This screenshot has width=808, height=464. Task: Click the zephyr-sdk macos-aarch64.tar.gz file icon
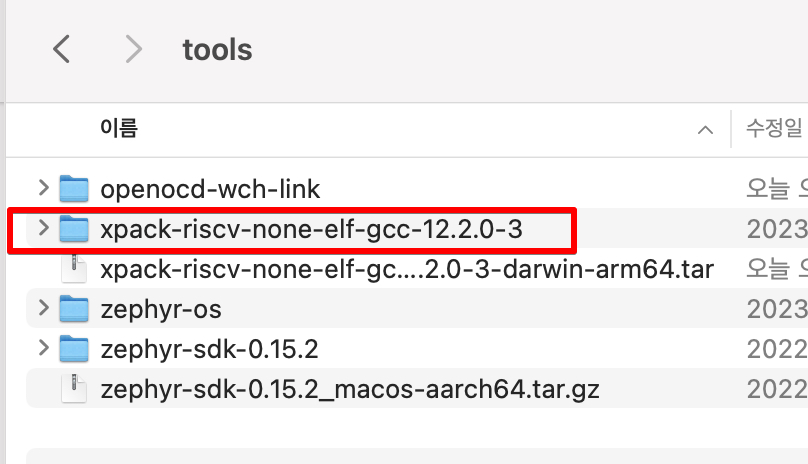74,388
